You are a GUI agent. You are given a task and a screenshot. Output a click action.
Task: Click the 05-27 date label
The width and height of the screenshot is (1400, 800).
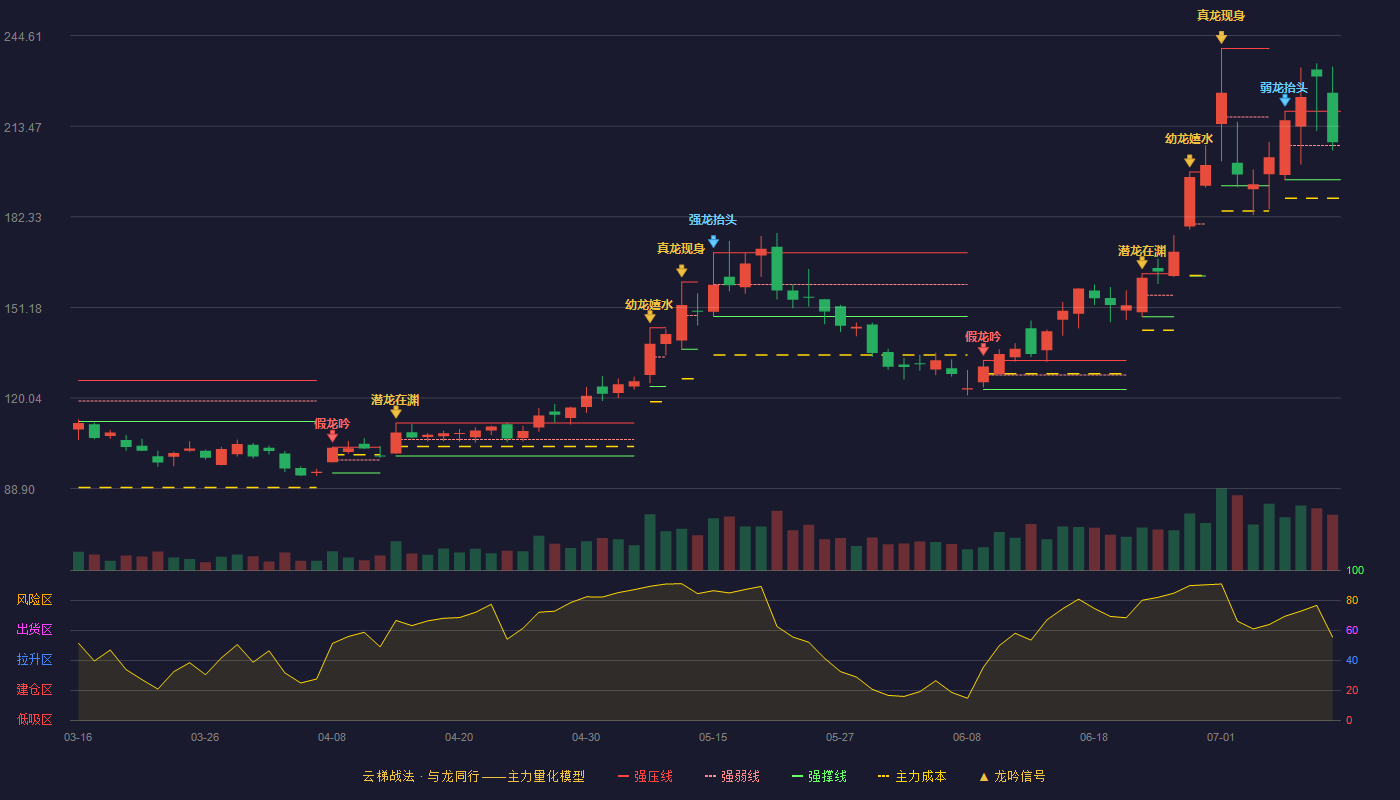click(840, 737)
